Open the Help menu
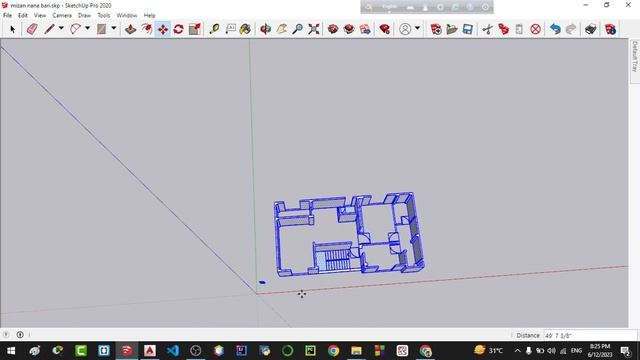This screenshot has width=640, height=360. tap(149, 15)
